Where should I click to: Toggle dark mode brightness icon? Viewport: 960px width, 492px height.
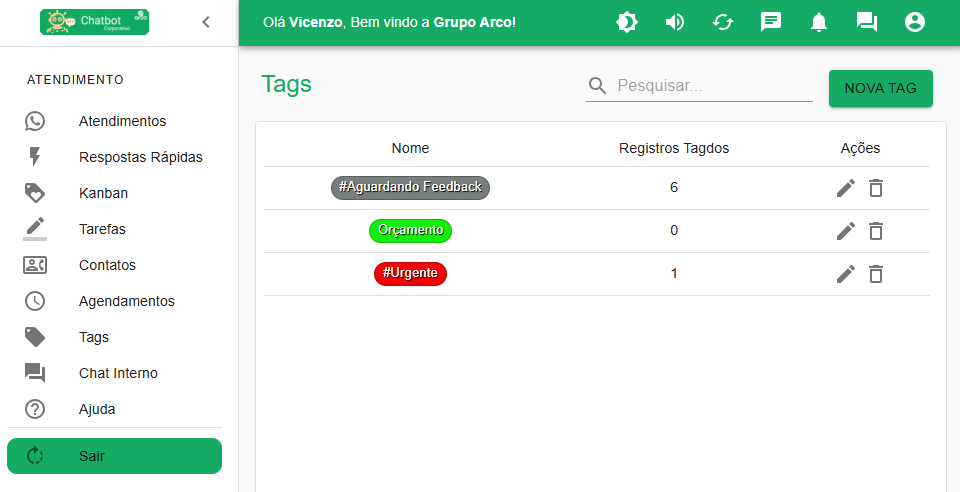(x=627, y=22)
